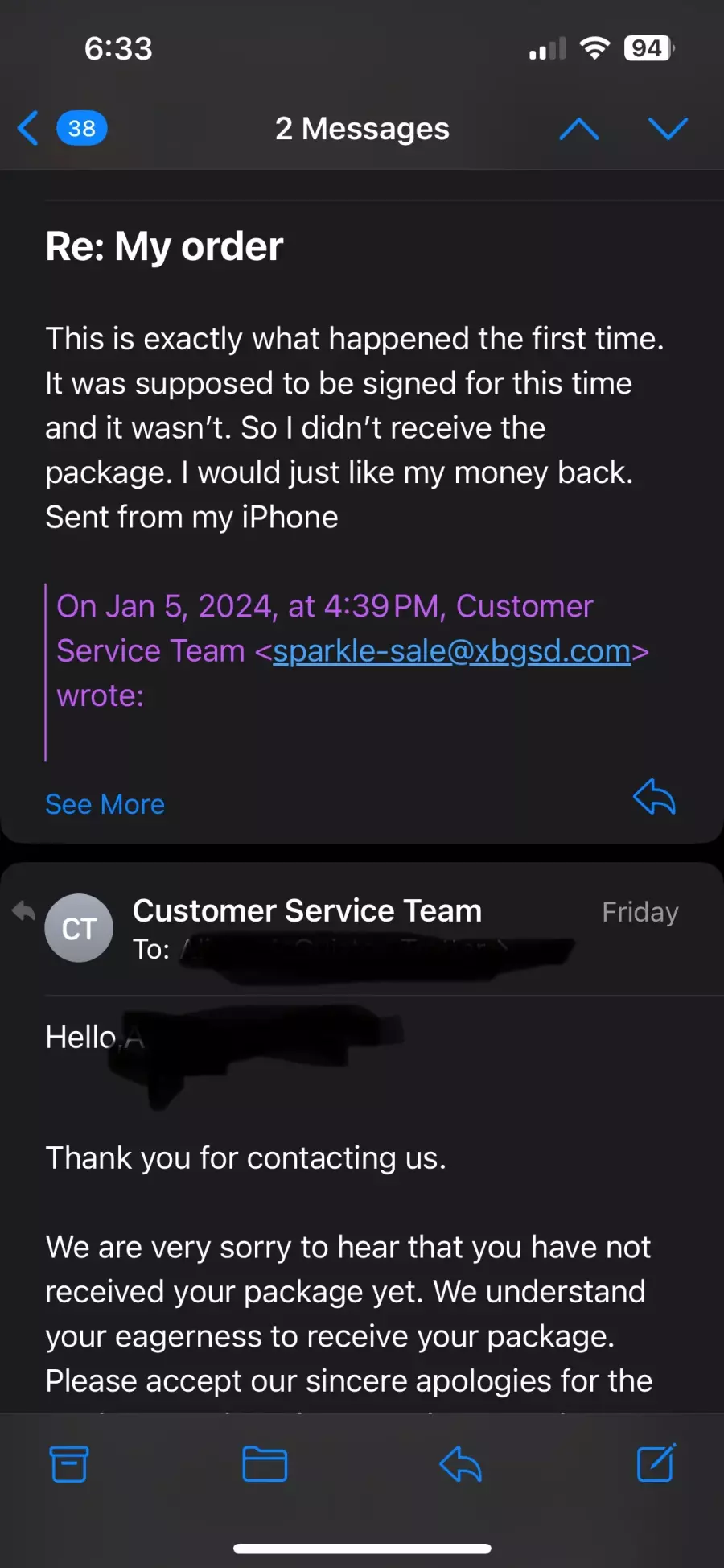Tap the back arrow to the mailbox
The height and width of the screenshot is (1568, 724).
pyautogui.click(x=28, y=129)
